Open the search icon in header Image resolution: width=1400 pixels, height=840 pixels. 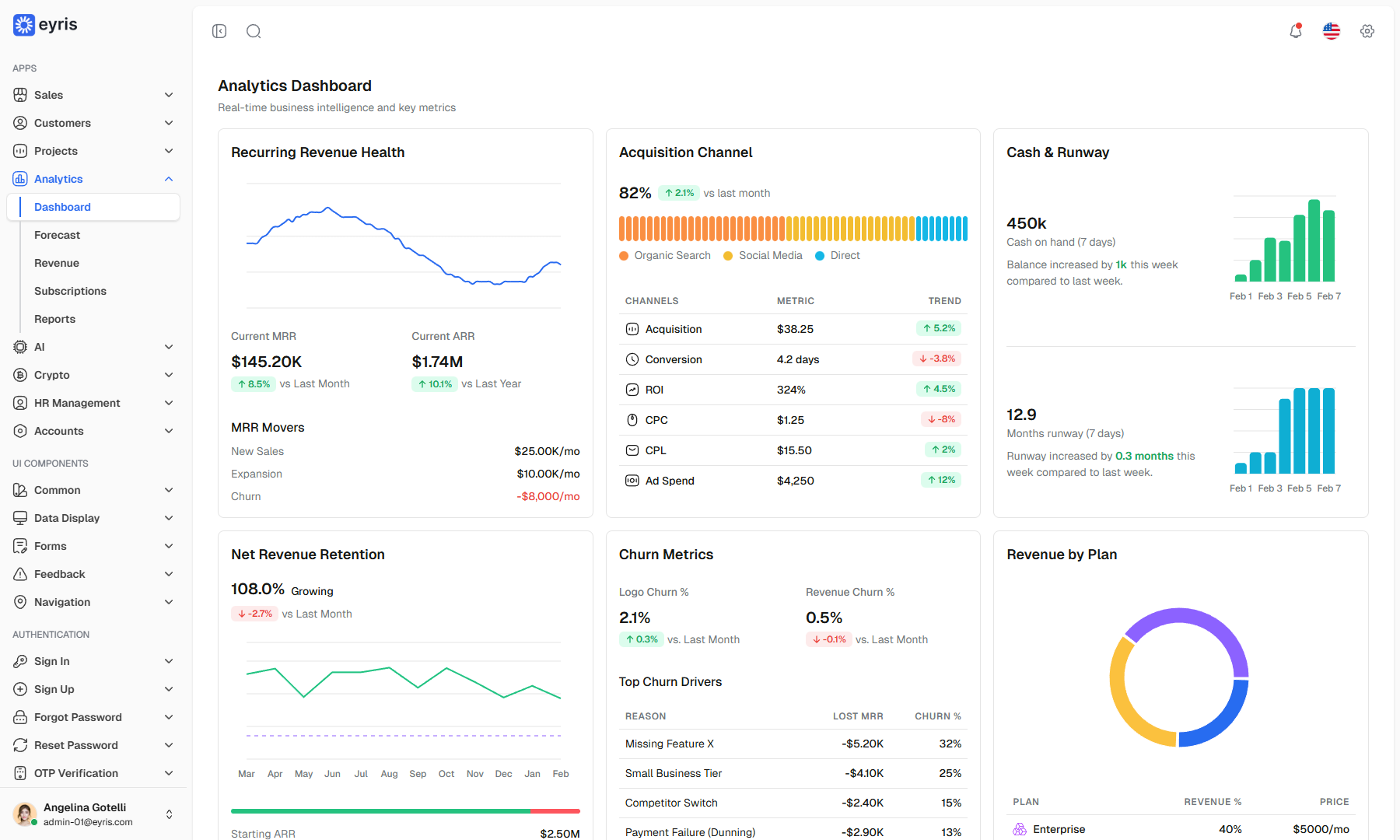point(254,31)
